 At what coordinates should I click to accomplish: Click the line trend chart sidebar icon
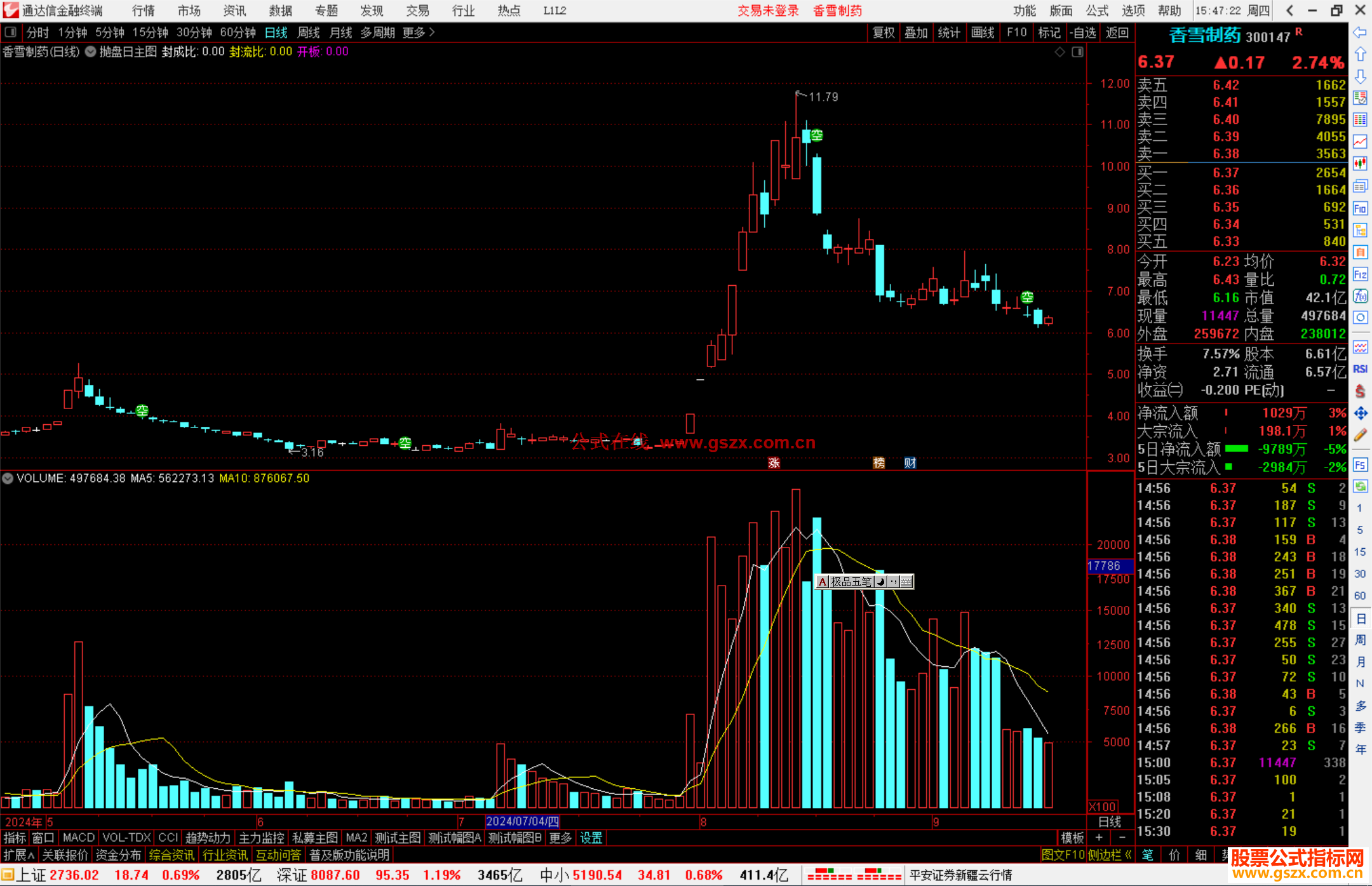[1360, 142]
